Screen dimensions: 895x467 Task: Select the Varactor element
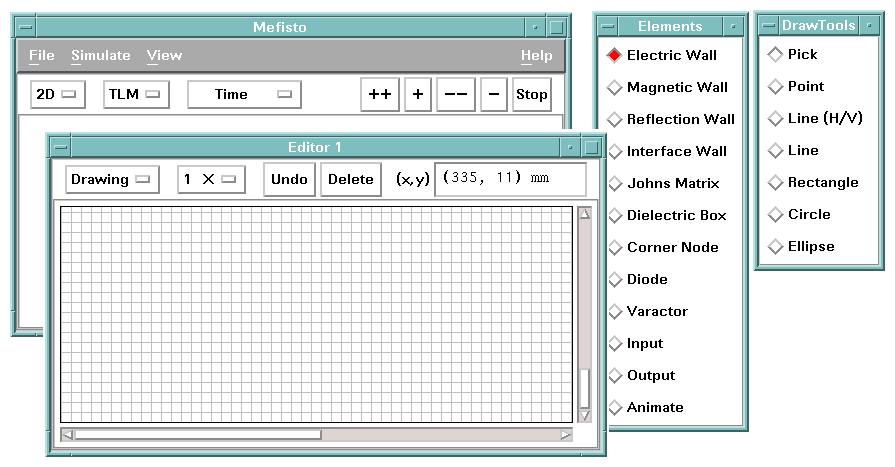647,311
